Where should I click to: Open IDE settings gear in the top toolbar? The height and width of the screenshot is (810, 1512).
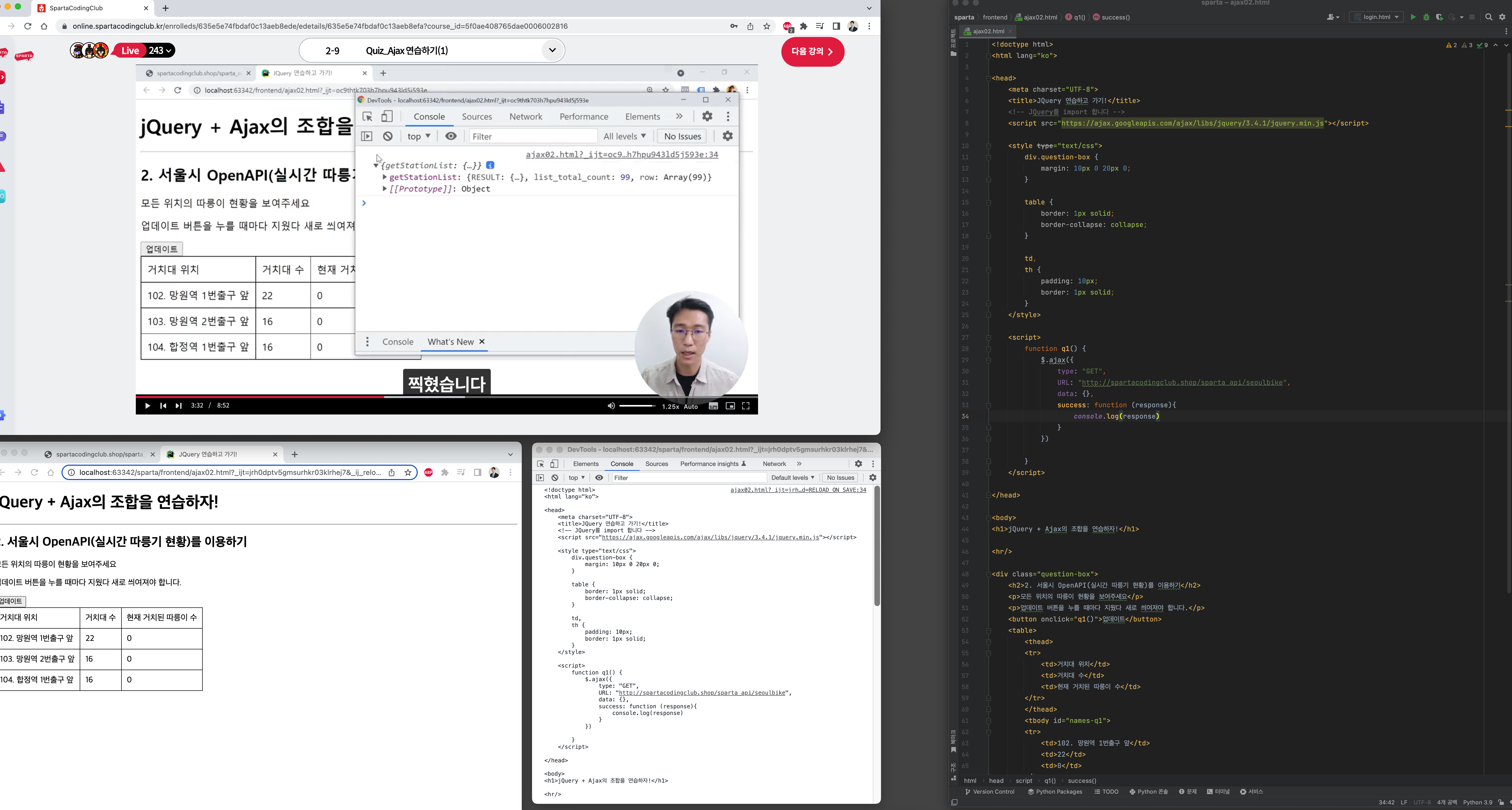1503,17
